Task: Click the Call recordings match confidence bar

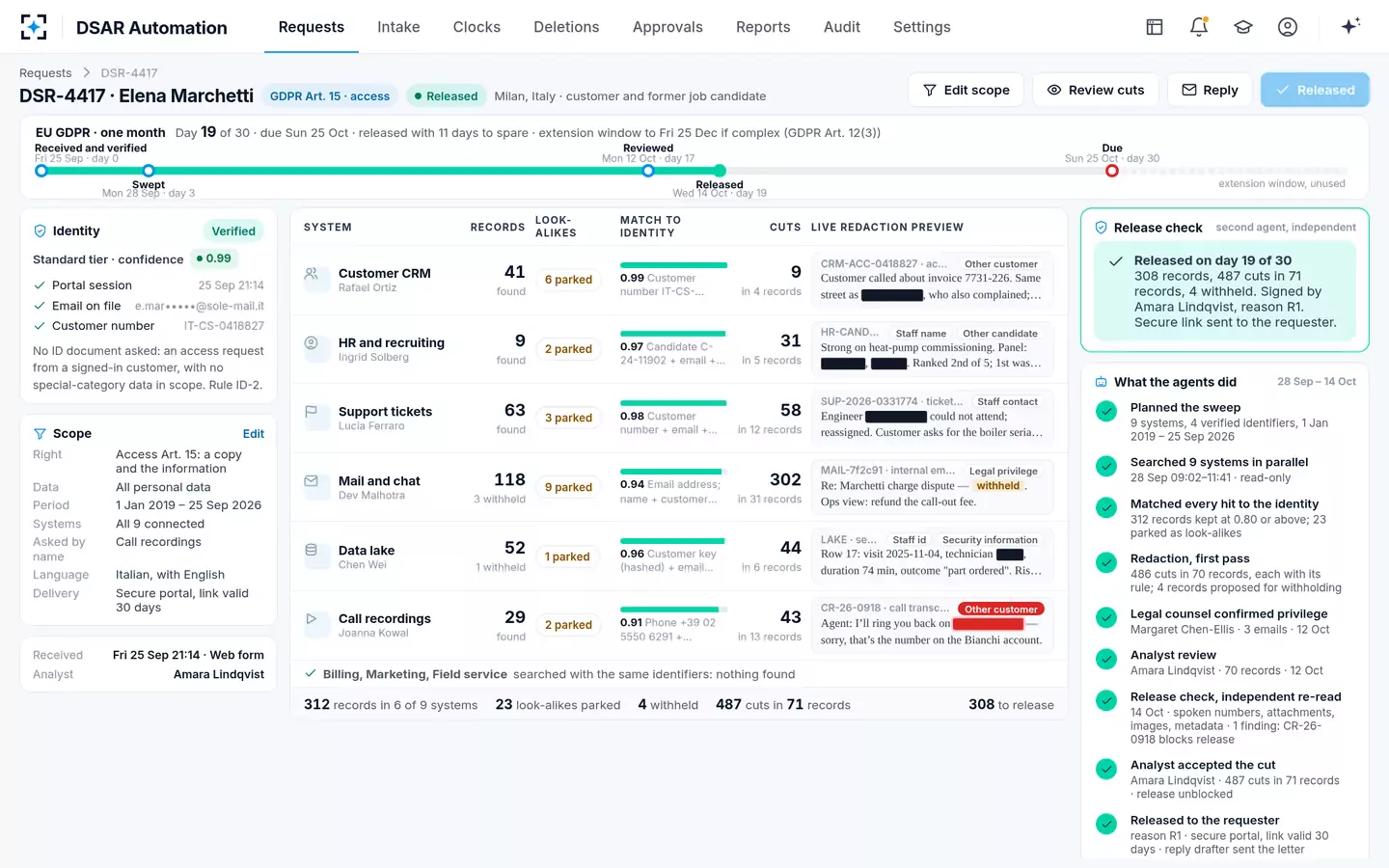Action: (x=673, y=610)
